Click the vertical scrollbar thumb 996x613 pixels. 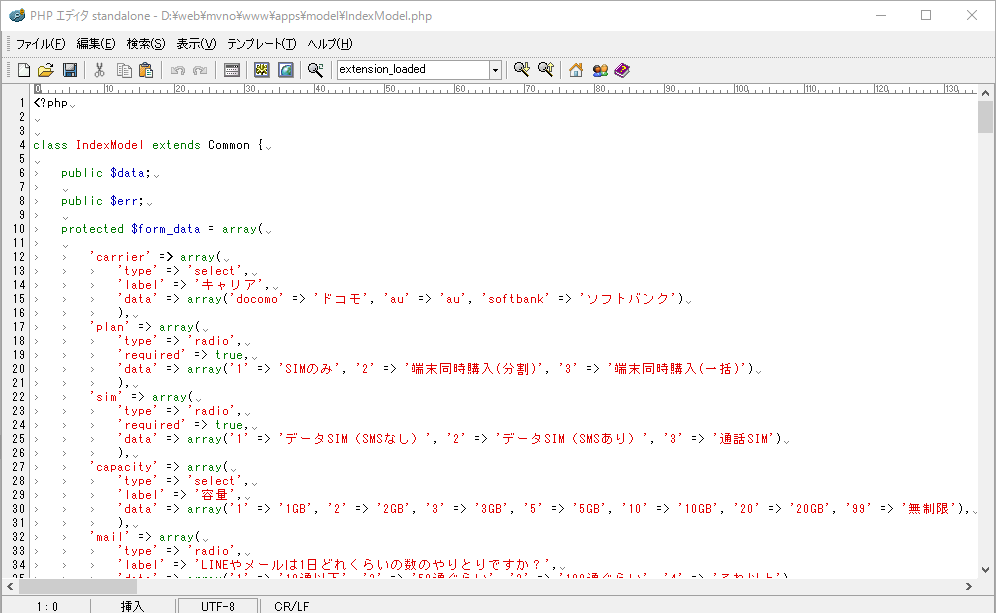pos(985,117)
